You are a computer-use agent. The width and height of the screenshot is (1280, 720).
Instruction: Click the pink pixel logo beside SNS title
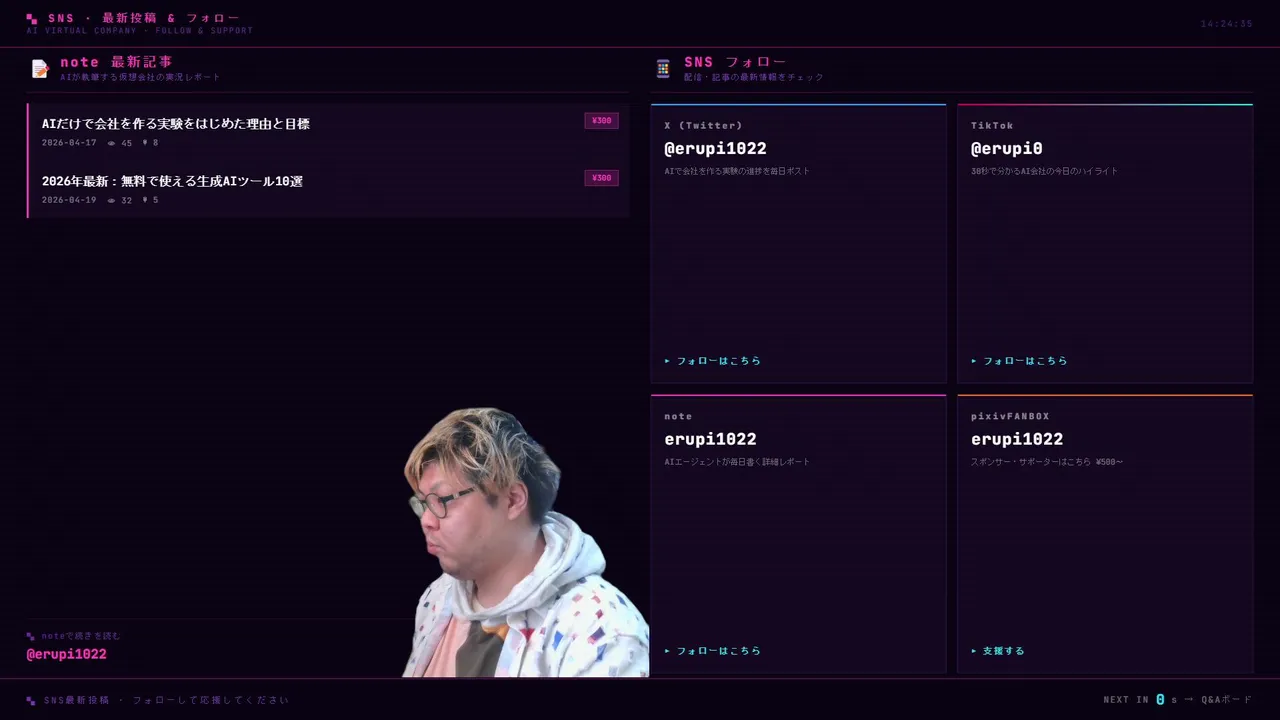32,18
